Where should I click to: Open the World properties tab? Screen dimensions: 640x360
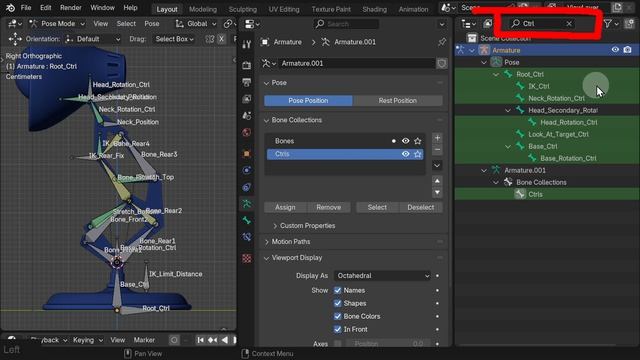[x=247, y=133]
